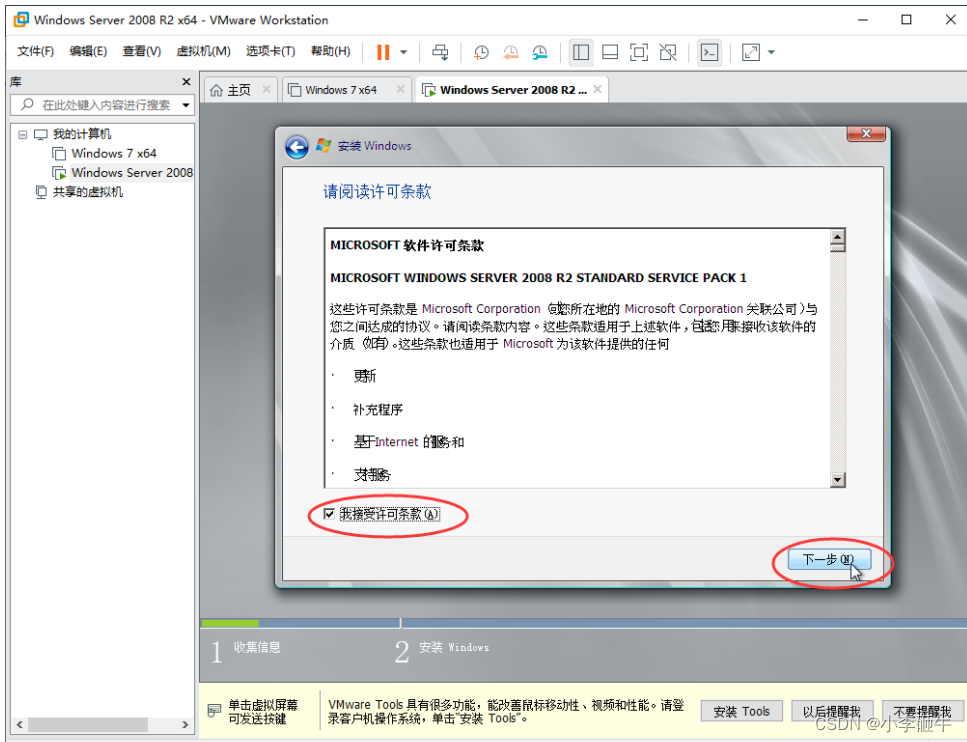Close the 库 library panel
The image size is (967, 742).
click(186, 81)
